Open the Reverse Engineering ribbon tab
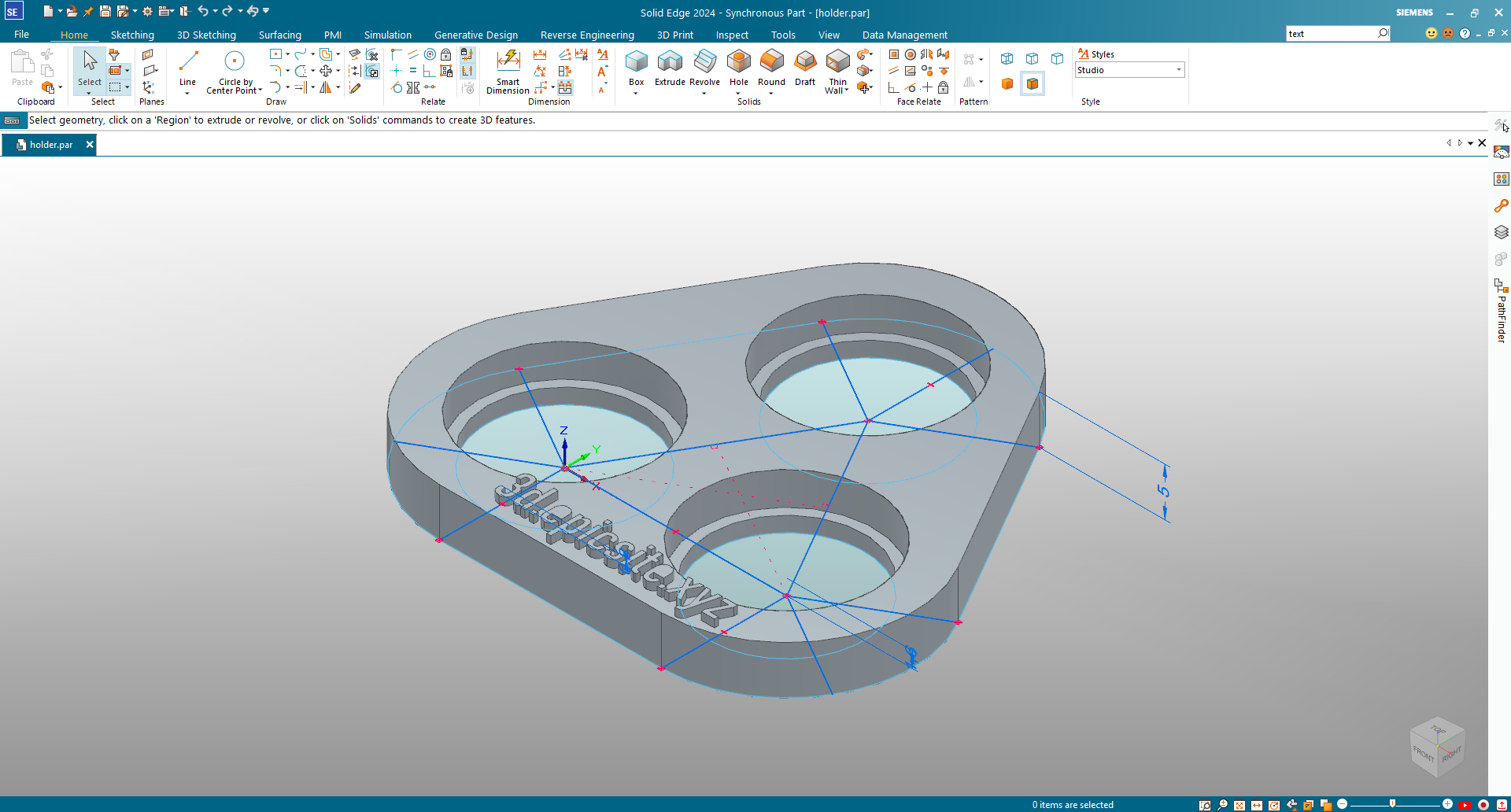Image resolution: width=1511 pixels, height=812 pixels. click(x=587, y=35)
